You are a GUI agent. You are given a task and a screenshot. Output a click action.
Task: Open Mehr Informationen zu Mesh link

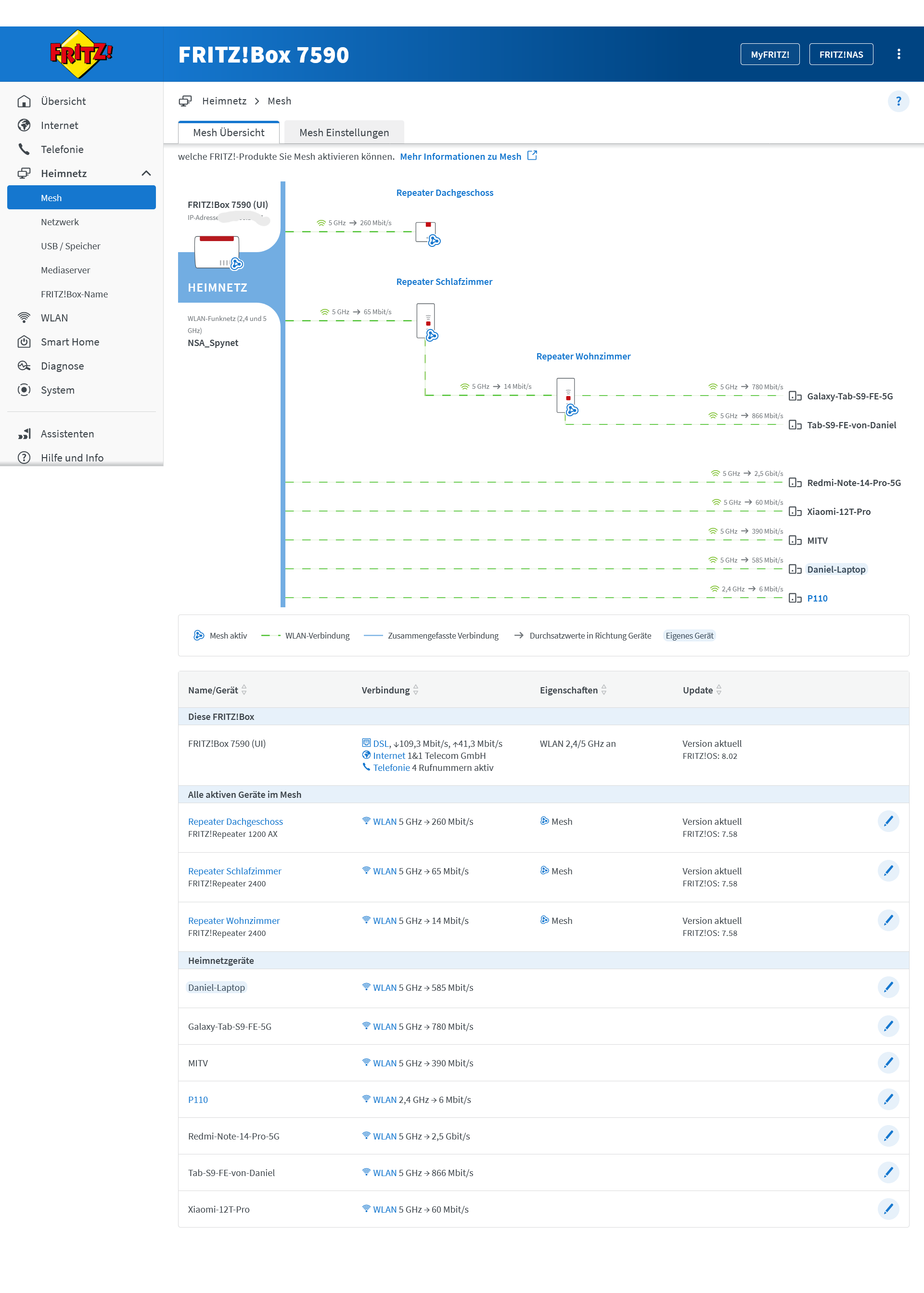[x=460, y=156]
